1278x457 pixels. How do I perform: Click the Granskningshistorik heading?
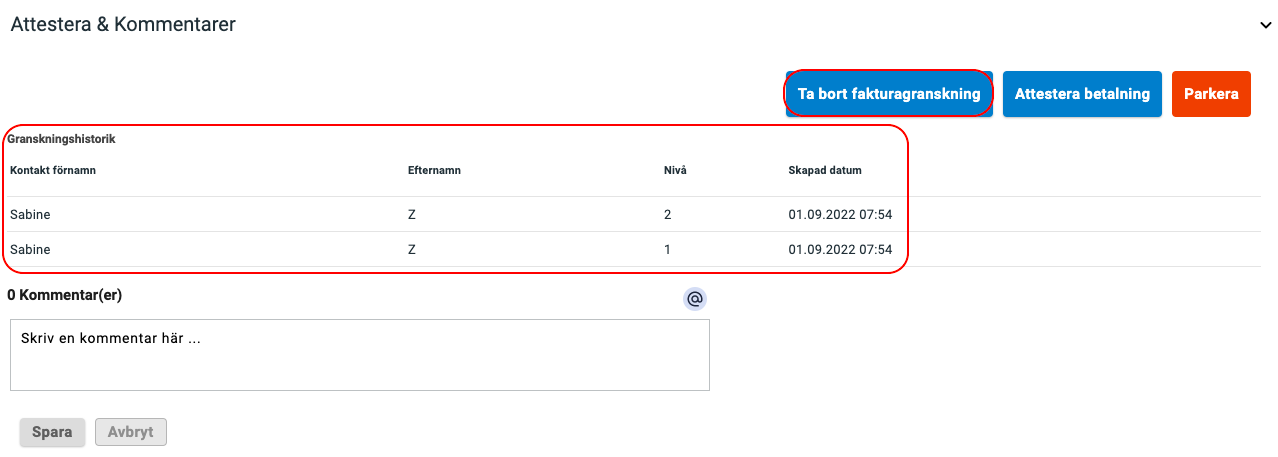[x=61, y=139]
